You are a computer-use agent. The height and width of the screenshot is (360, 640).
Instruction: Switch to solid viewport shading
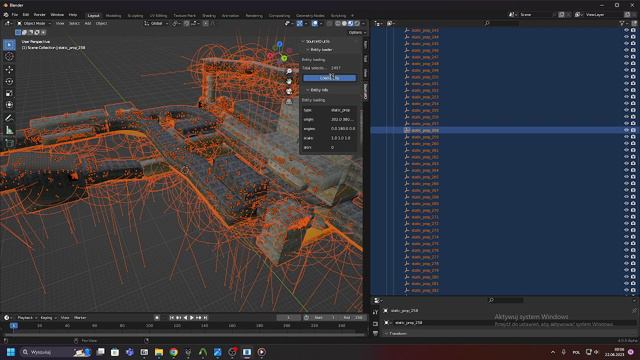[344, 23]
